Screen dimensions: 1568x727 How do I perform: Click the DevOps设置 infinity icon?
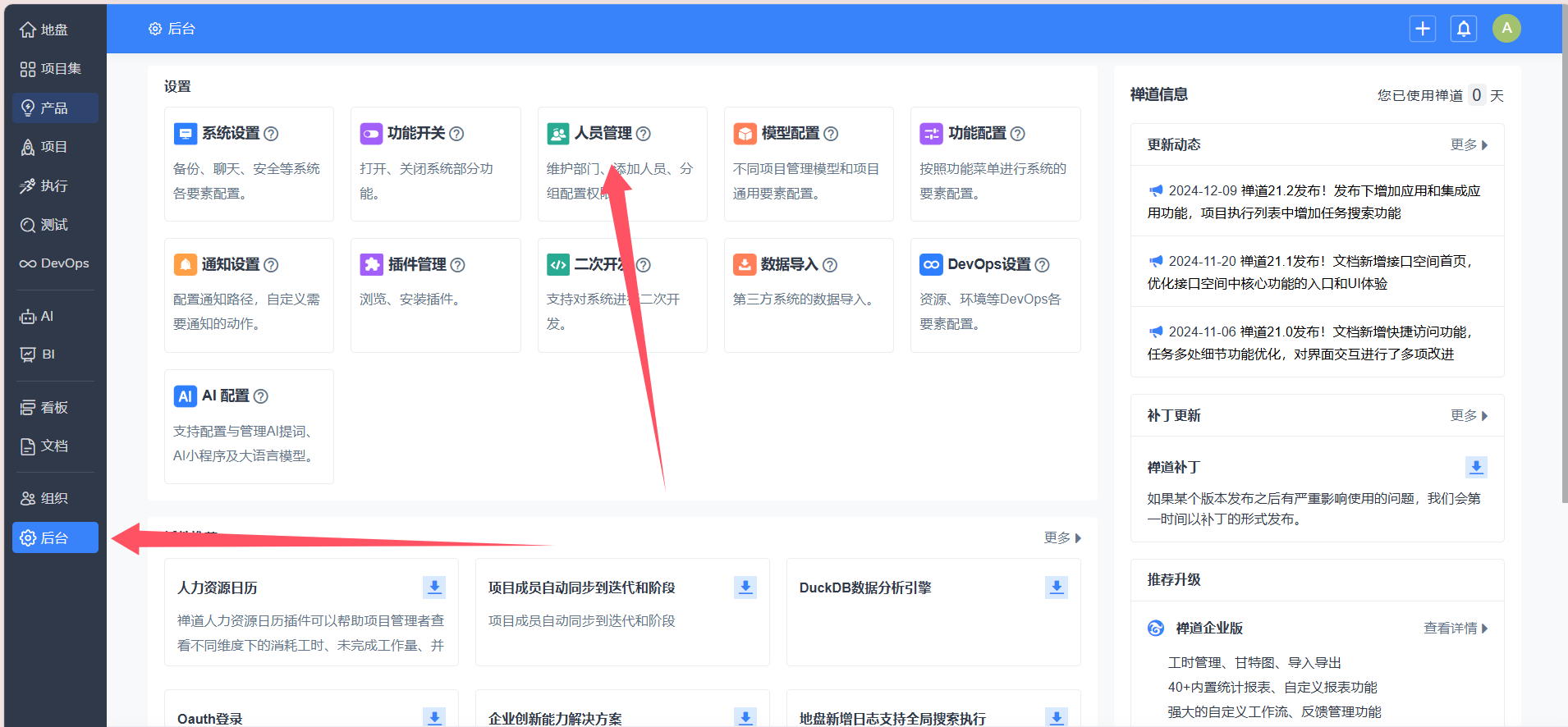[x=932, y=264]
